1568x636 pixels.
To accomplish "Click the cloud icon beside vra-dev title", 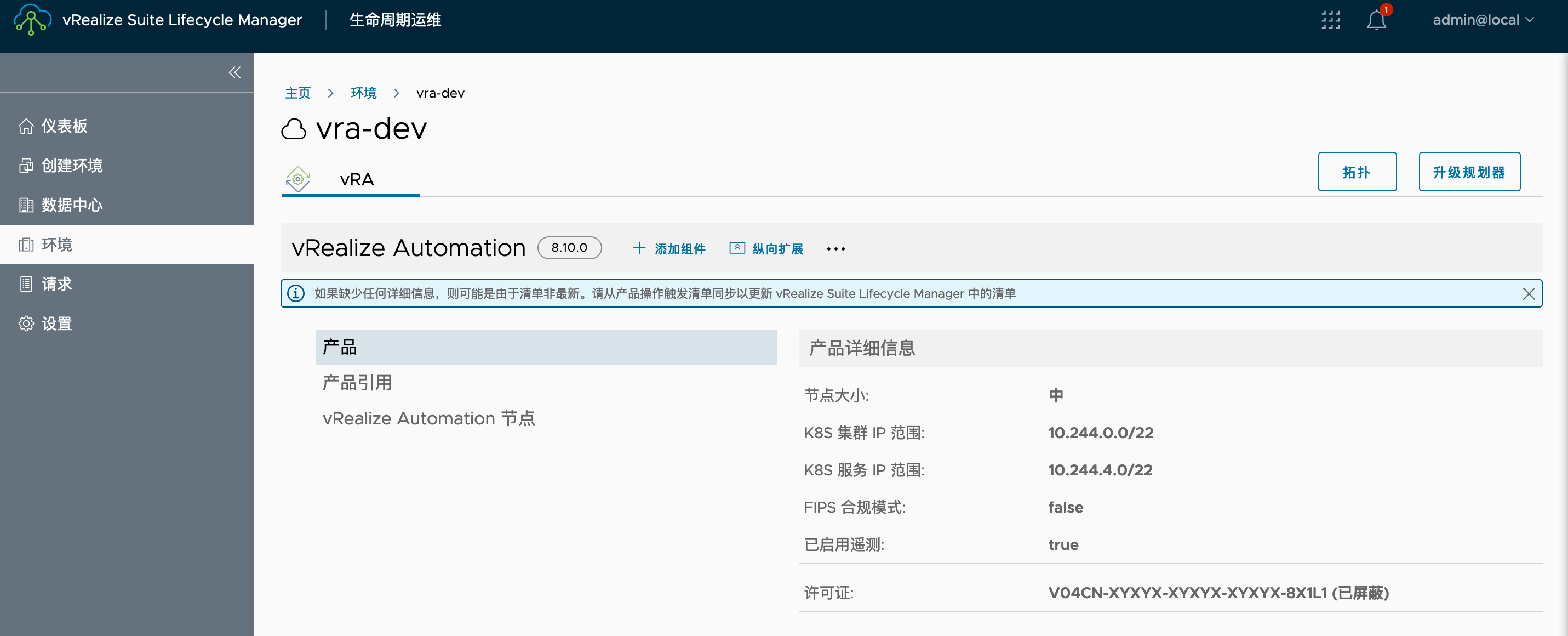I will [294, 129].
